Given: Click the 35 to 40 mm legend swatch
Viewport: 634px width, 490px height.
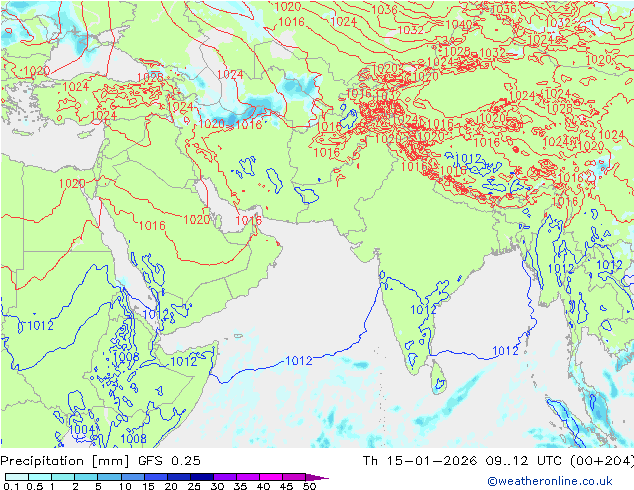Looking at the screenshot, I should [247, 477].
